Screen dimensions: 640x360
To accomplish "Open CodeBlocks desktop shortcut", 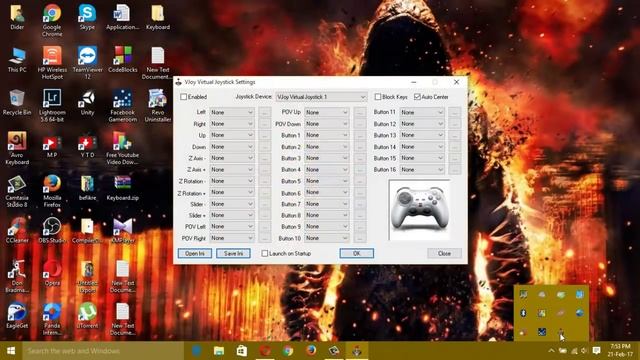I will point(122,60).
